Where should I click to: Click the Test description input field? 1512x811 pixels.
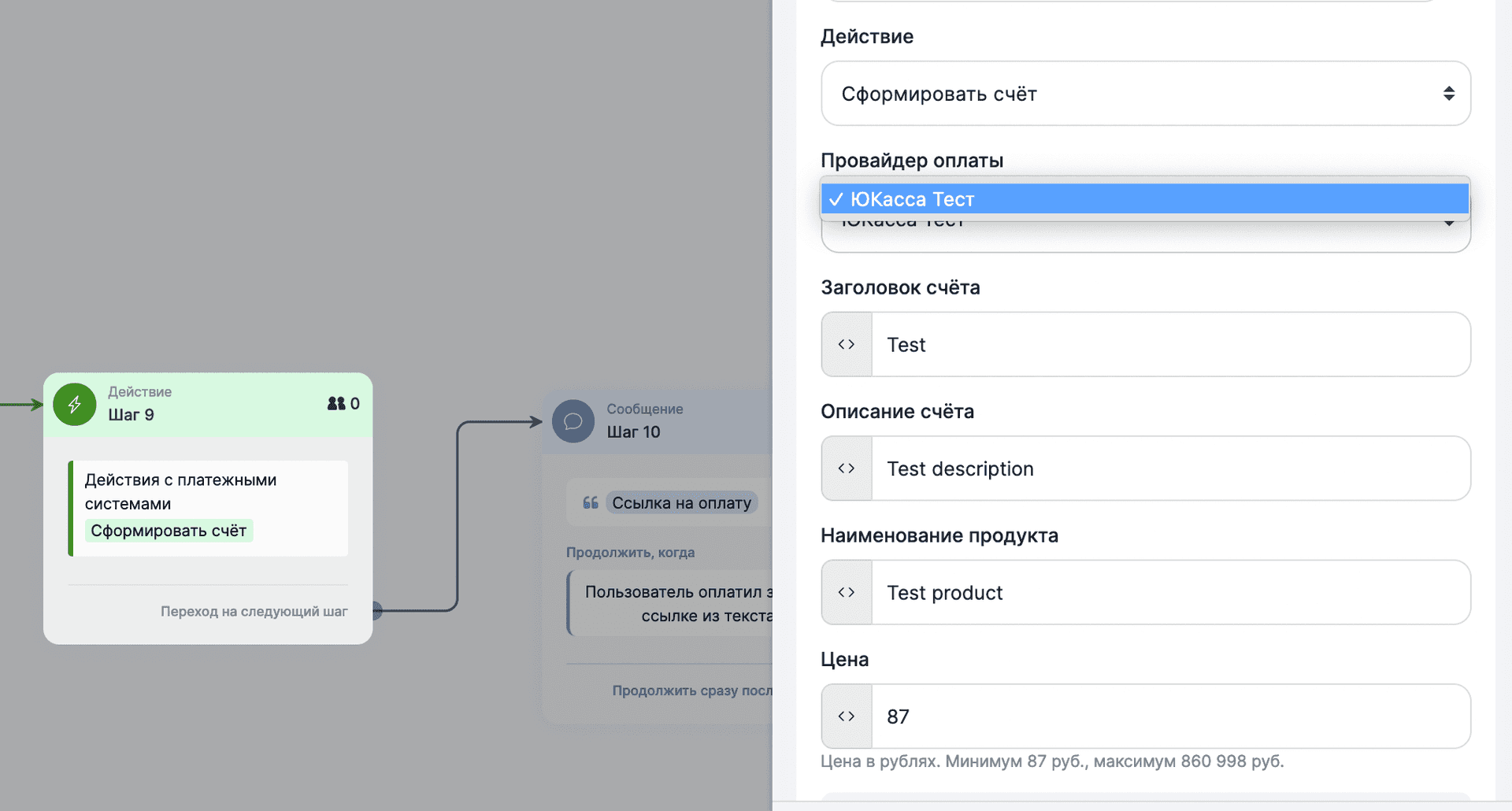pos(1170,468)
